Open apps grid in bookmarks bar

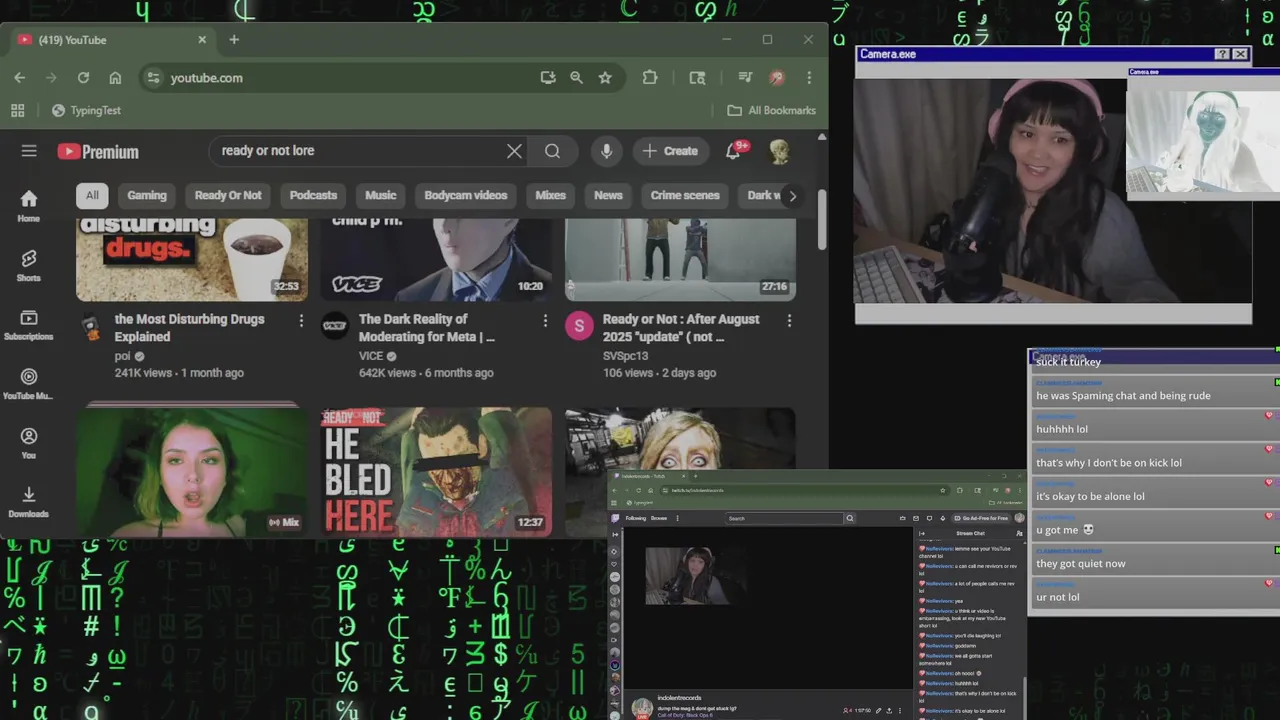coord(17,110)
